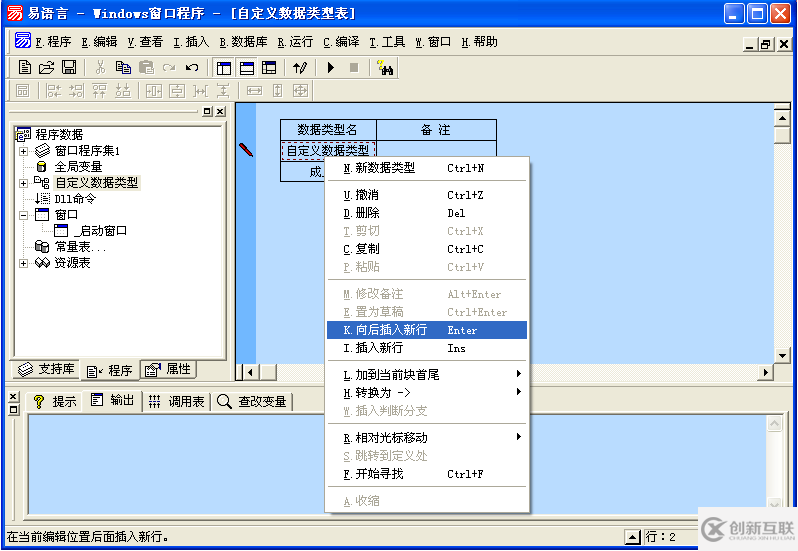Screen dimensions: 798x551
Task: Toggle the work folder panel layout icon
Action: click(x=223, y=68)
